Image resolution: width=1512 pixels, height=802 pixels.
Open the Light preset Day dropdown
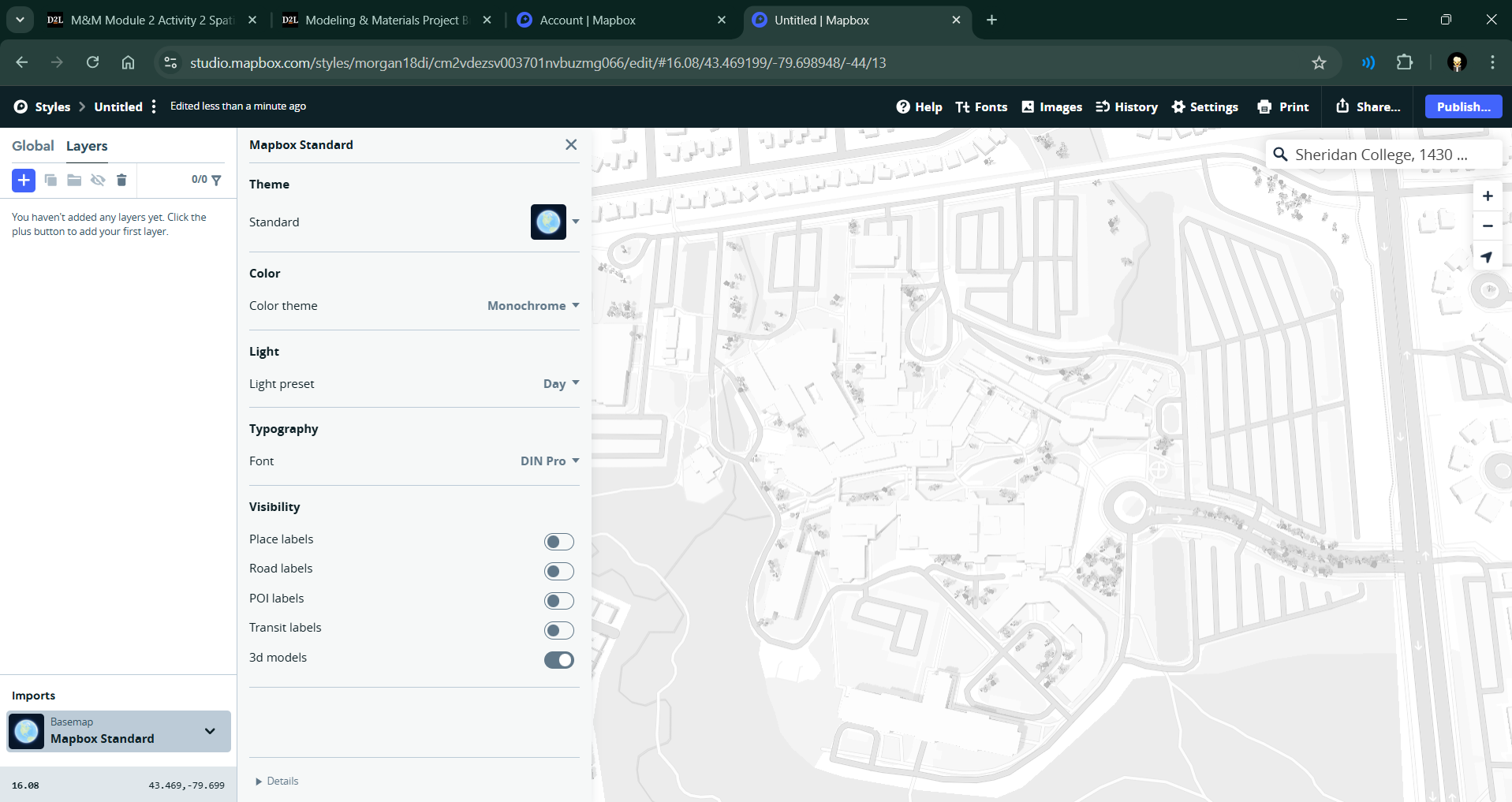pyautogui.click(x=561, y=384)
